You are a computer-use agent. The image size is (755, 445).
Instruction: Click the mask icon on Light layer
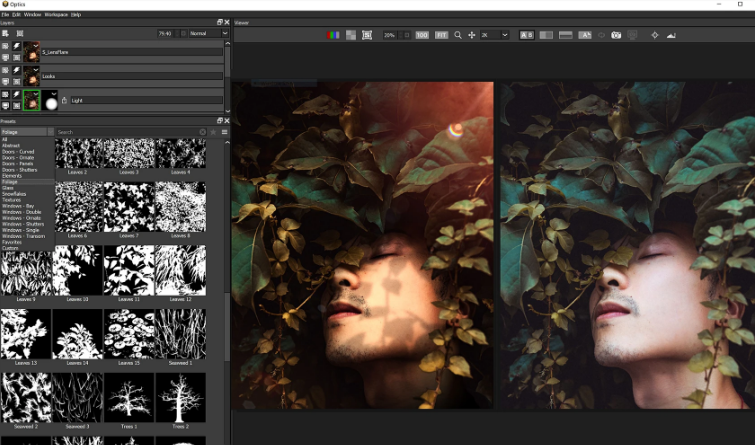click(x=16, y=105)
